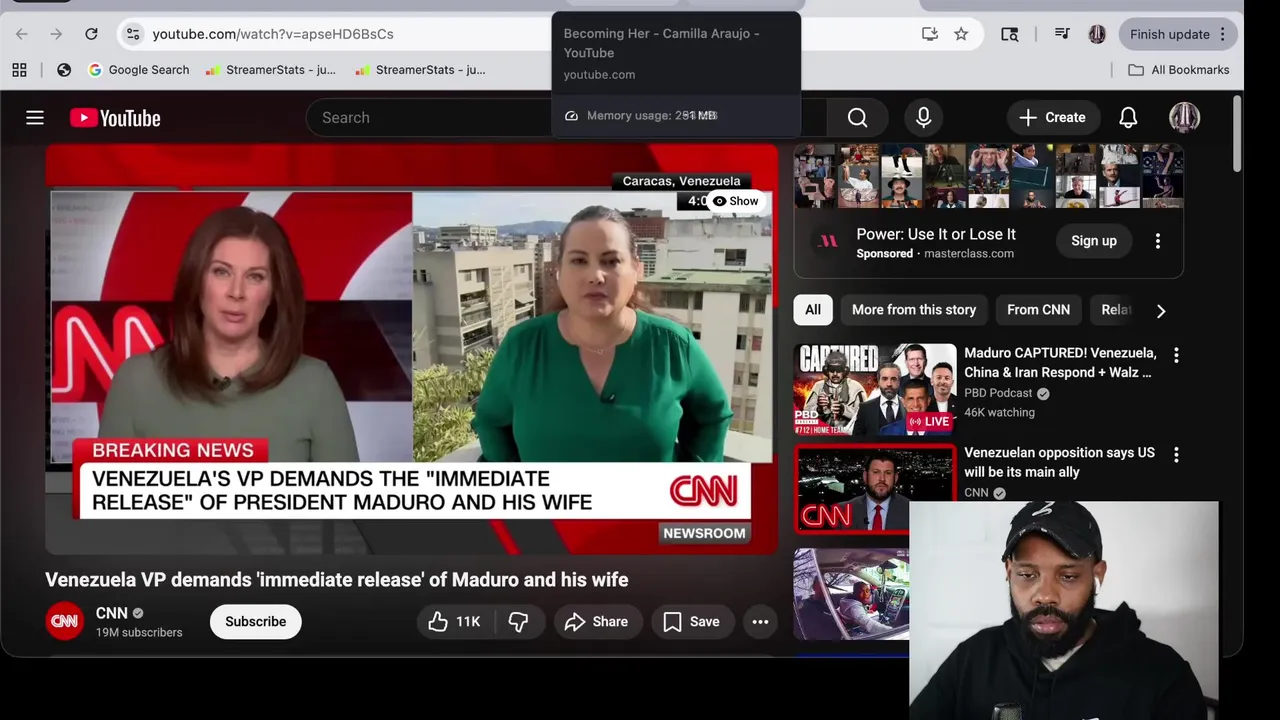Go back using browser back arrow
Image resolution: width=1280 pixels, height=720 pixels.
point(22,34)
